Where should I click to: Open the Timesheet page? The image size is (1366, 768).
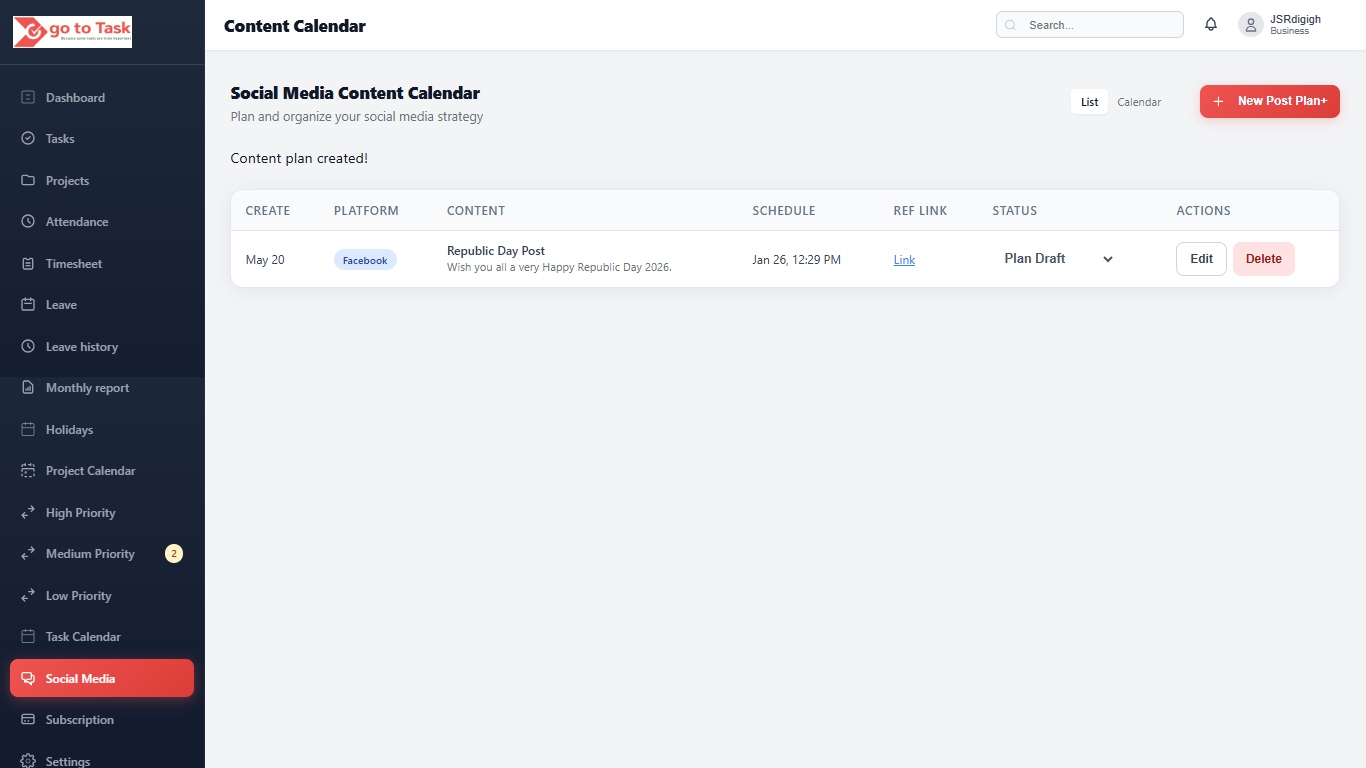[102, 264]
